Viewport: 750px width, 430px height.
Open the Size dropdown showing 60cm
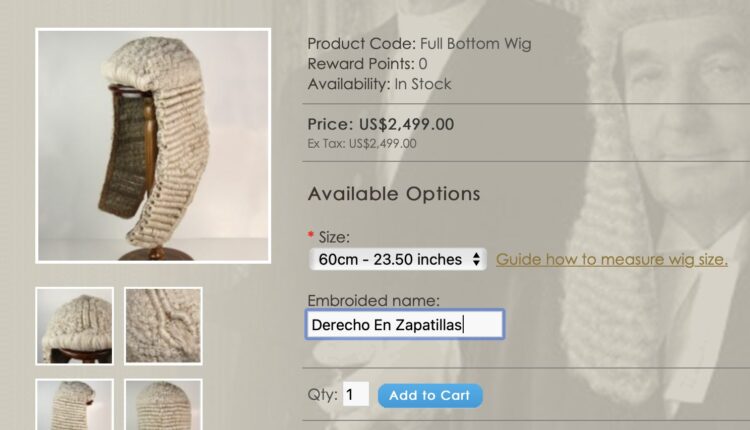click(397, 259)
